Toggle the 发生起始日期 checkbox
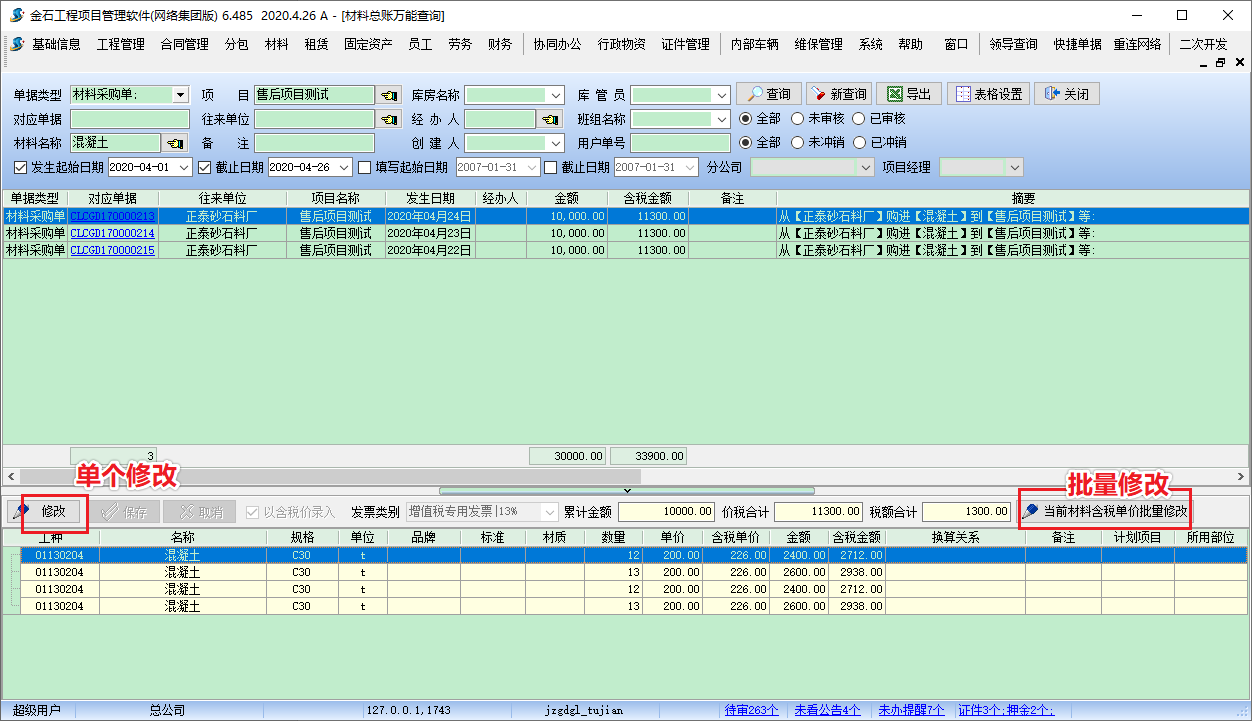Viewport: 1252px width, 721px height. point(21,167)
